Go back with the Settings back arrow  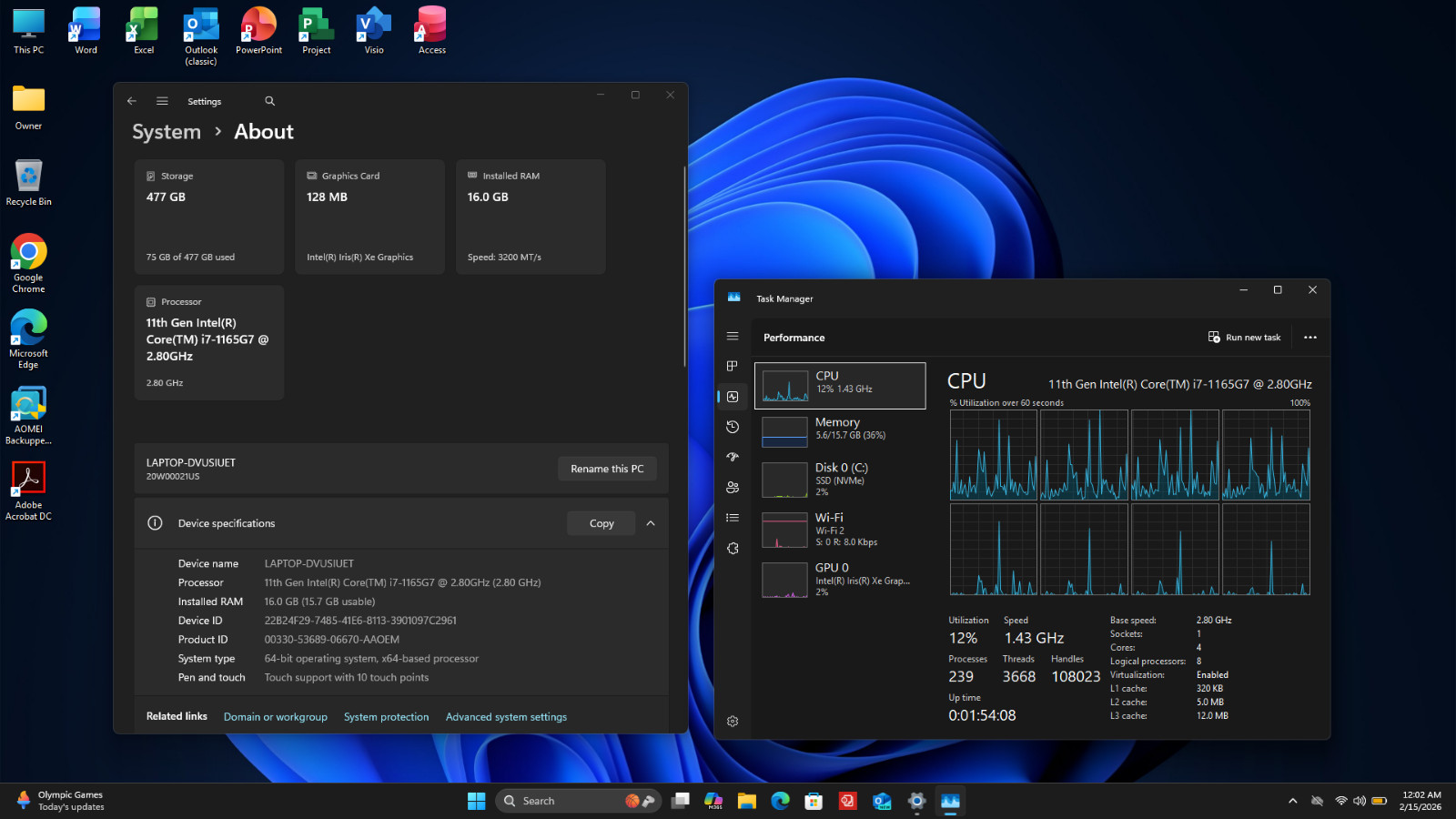click(132, 101)
